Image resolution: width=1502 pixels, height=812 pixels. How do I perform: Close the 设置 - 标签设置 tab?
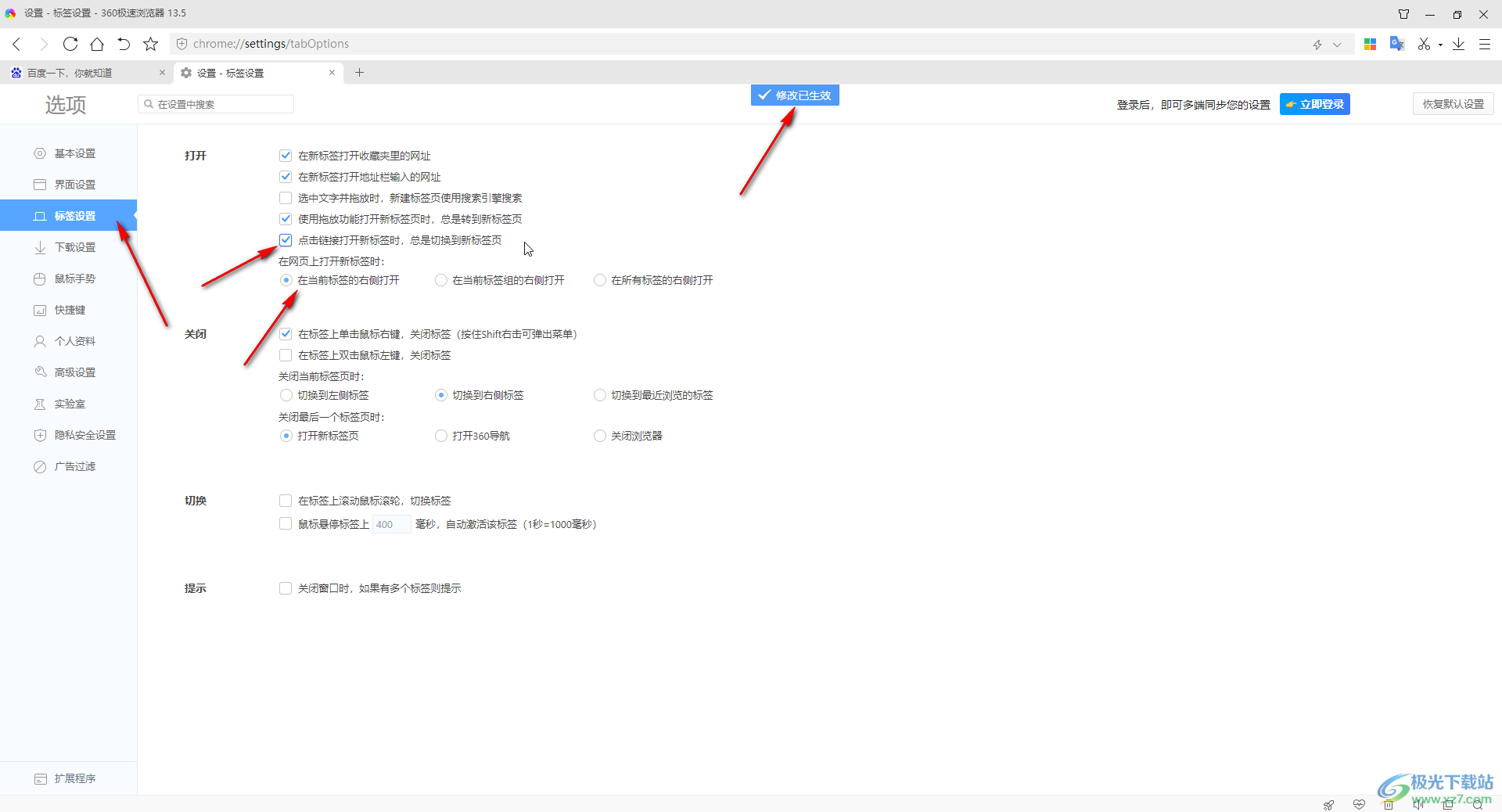click(x=332, y=73)
